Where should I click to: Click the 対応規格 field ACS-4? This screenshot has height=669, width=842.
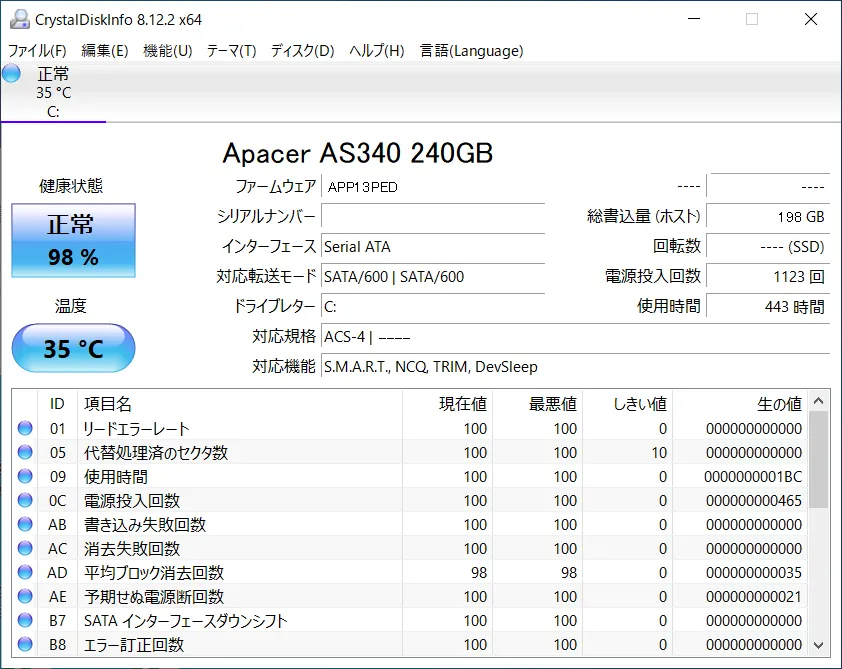[x=576, y=337]
